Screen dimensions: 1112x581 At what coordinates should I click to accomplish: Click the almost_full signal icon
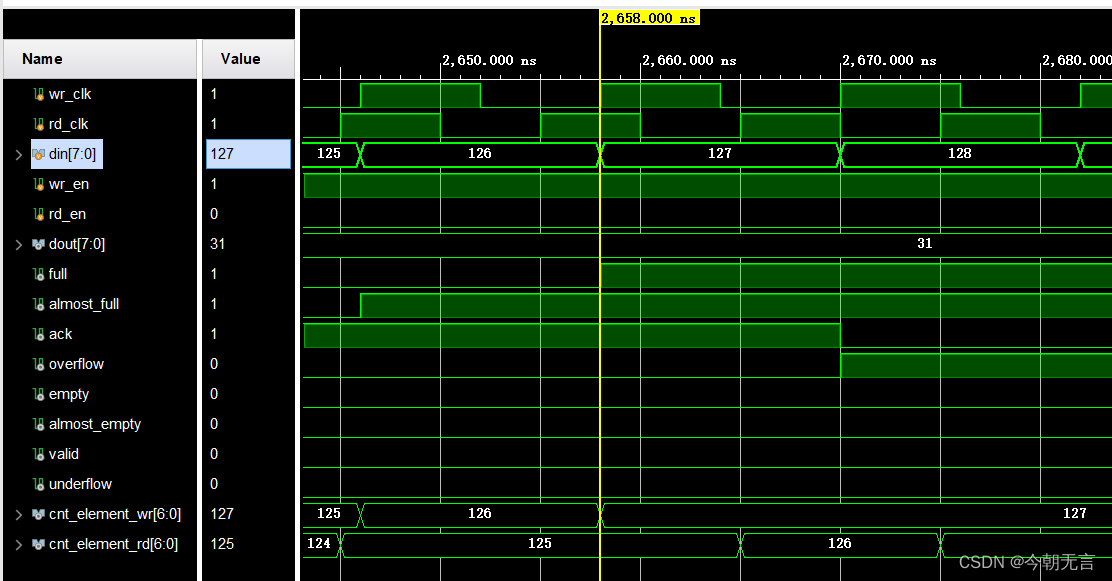pos(39,304)
